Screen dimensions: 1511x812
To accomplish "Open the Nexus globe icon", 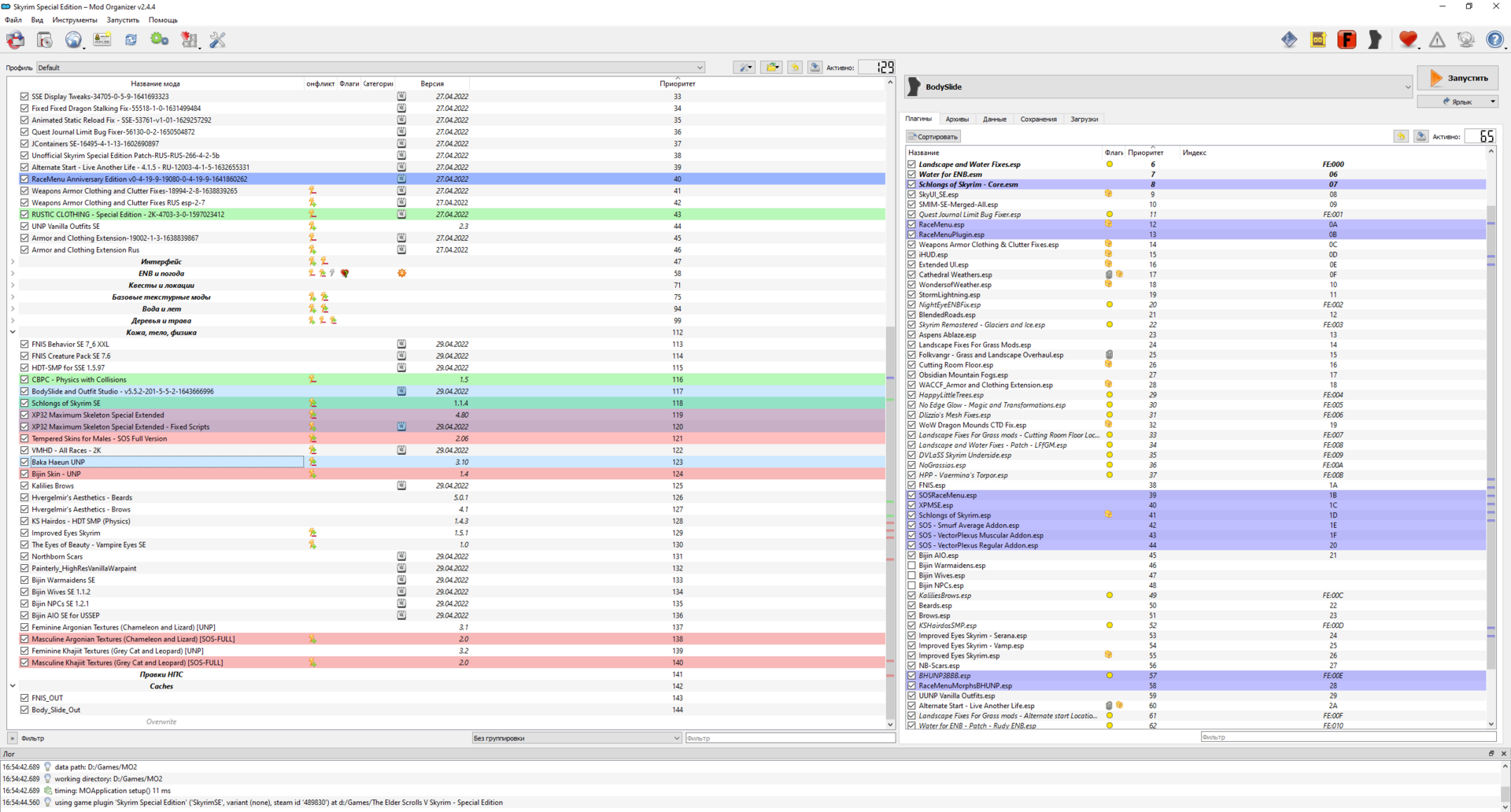I will [73, 39].
